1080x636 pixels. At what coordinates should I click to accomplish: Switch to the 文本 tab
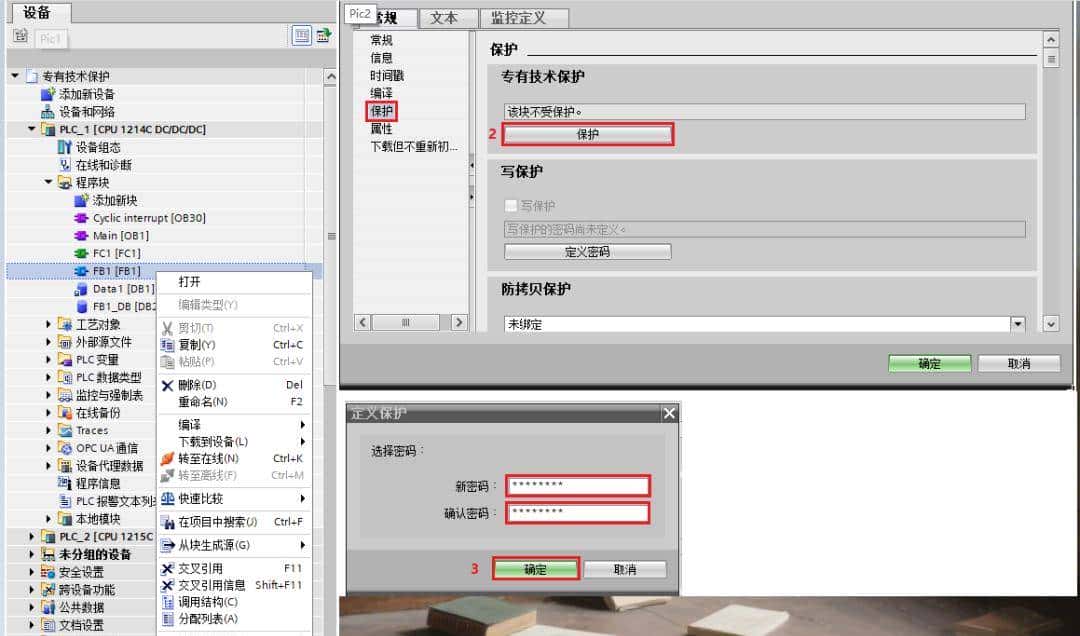click(x=447, y=17)
